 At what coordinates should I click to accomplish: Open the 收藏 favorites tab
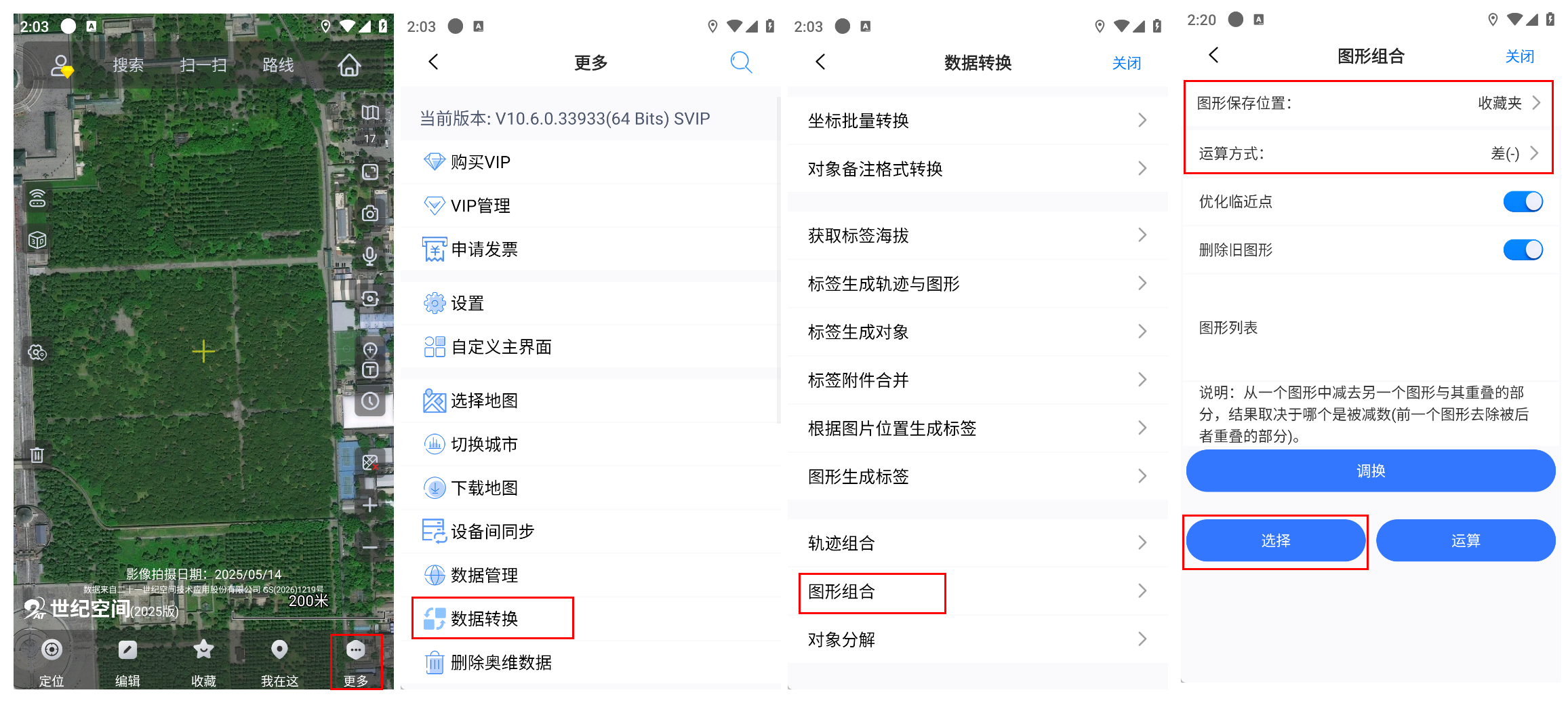pos(203,662)
